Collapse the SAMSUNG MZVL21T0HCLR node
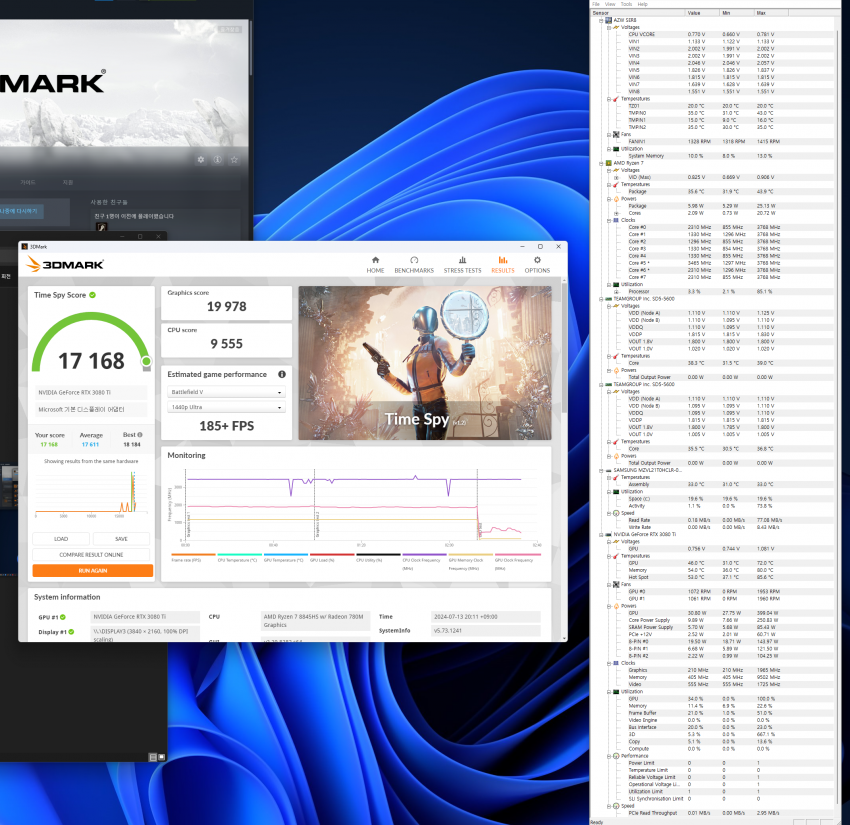The height and width of the screenshot is (825, 850). [x=601, y=470]
